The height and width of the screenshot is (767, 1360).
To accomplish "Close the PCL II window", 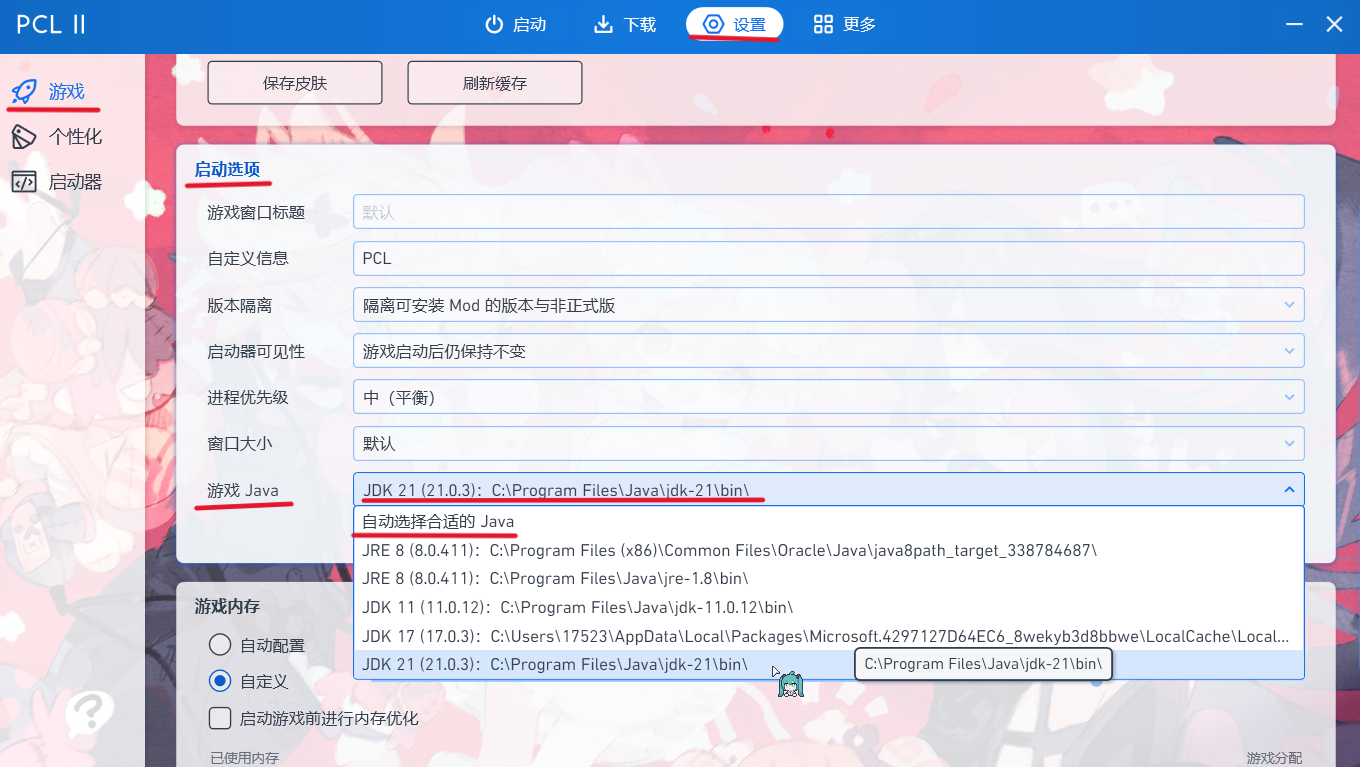I will click(1334, 25).
